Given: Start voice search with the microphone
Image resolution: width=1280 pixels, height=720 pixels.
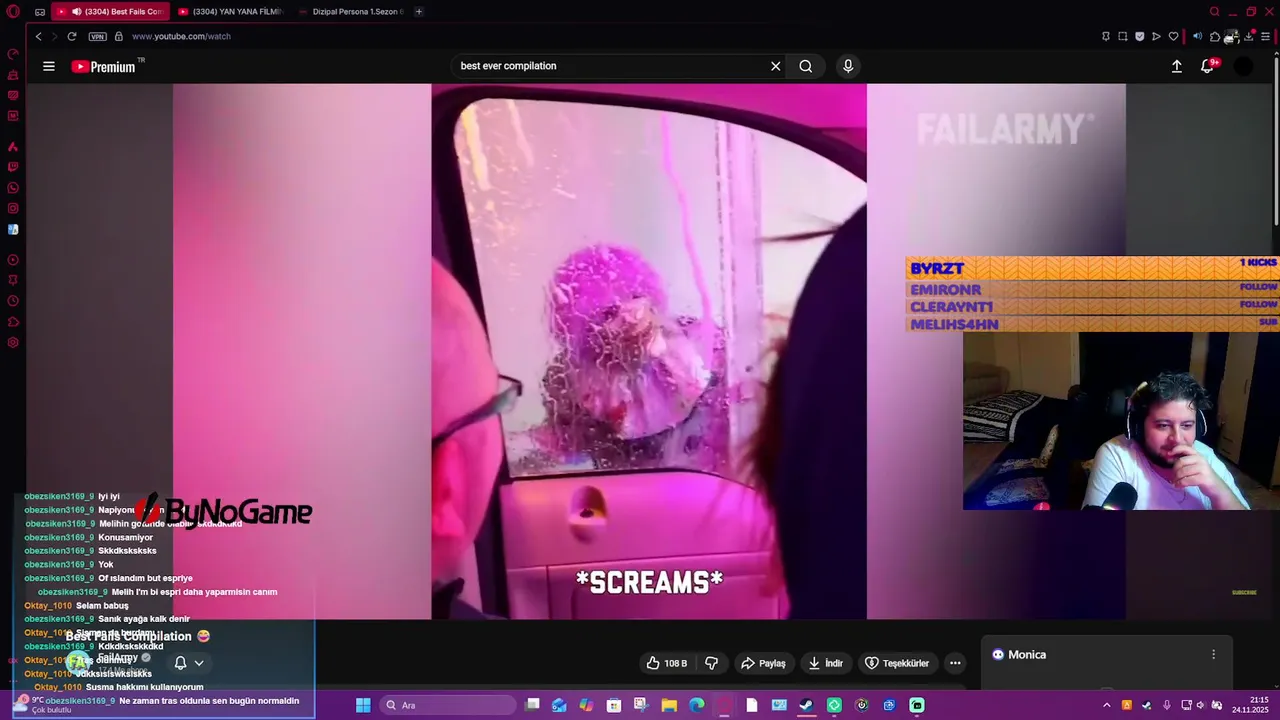Looking at the screenshot, I should pyautogui.click(x=848, y=66).
